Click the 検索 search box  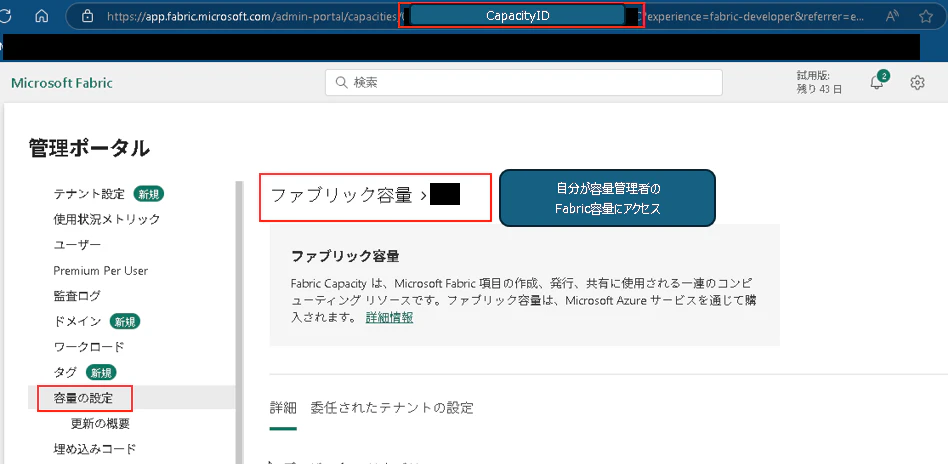tap(524, 82)
